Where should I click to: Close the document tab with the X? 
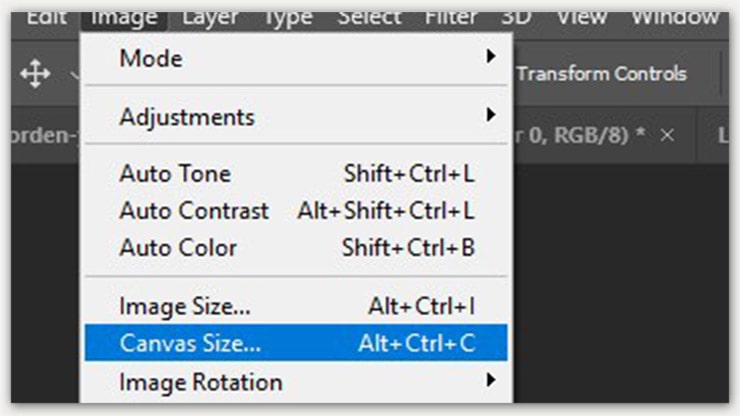coord(668,135)
